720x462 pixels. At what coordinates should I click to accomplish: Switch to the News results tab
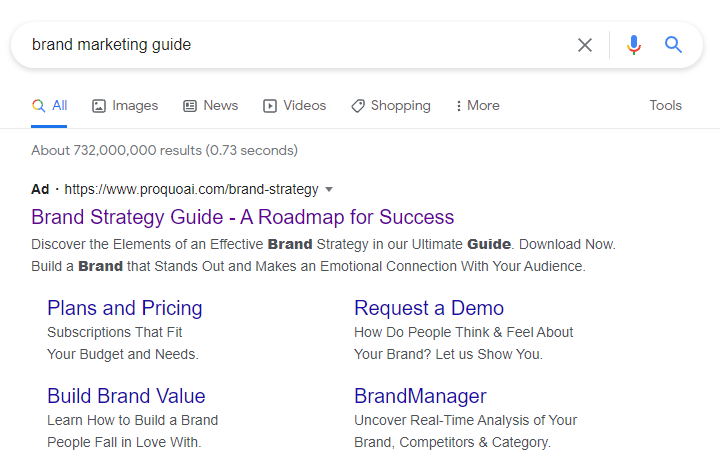point(220,105)
